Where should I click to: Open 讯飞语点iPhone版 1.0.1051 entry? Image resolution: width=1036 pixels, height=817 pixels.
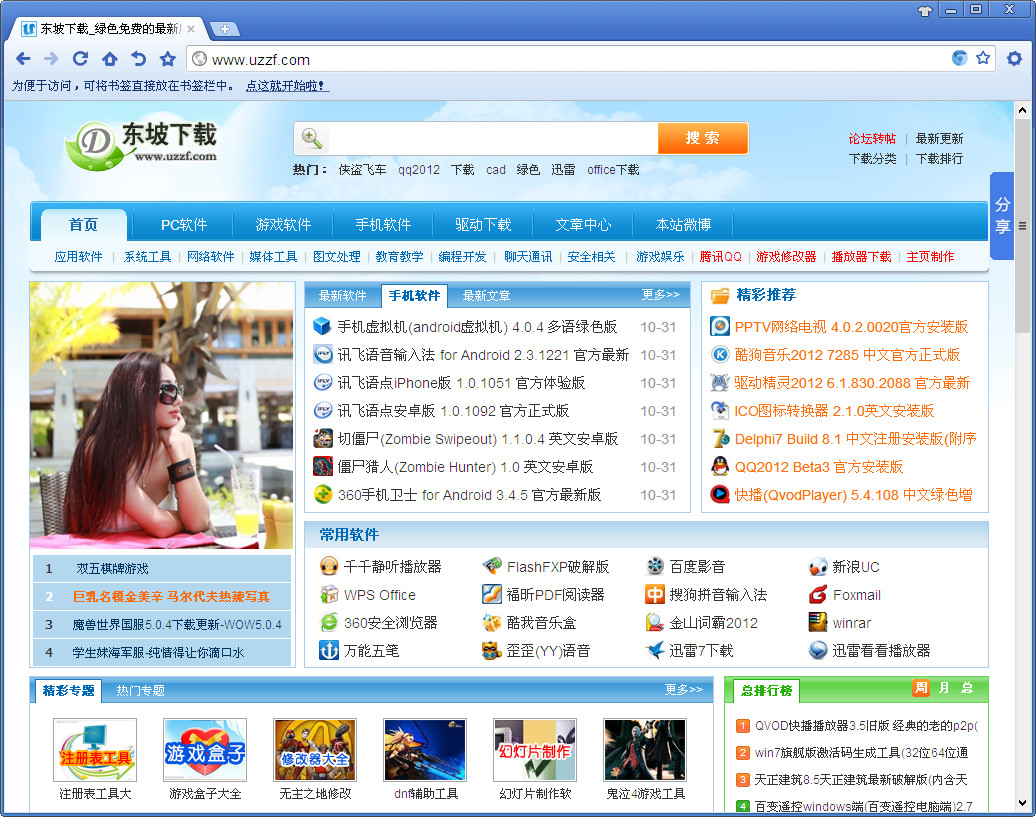461,382
